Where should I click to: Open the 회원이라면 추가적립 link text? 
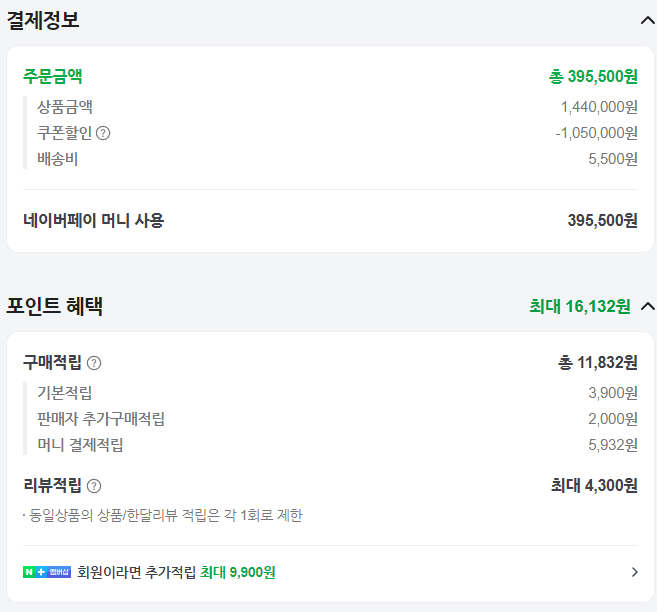[x=136, y=572]
